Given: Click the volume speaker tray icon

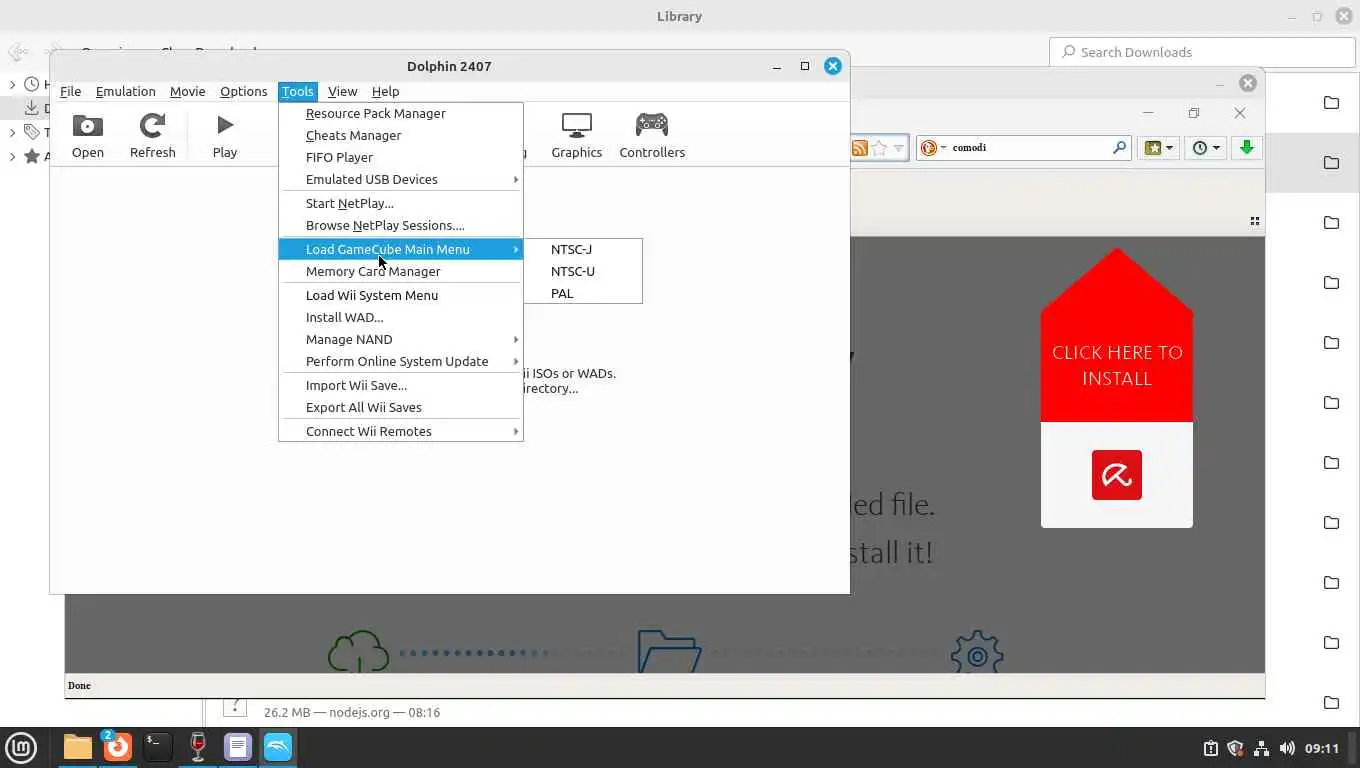Looking at the screenshot, I should click(1287, 748).
